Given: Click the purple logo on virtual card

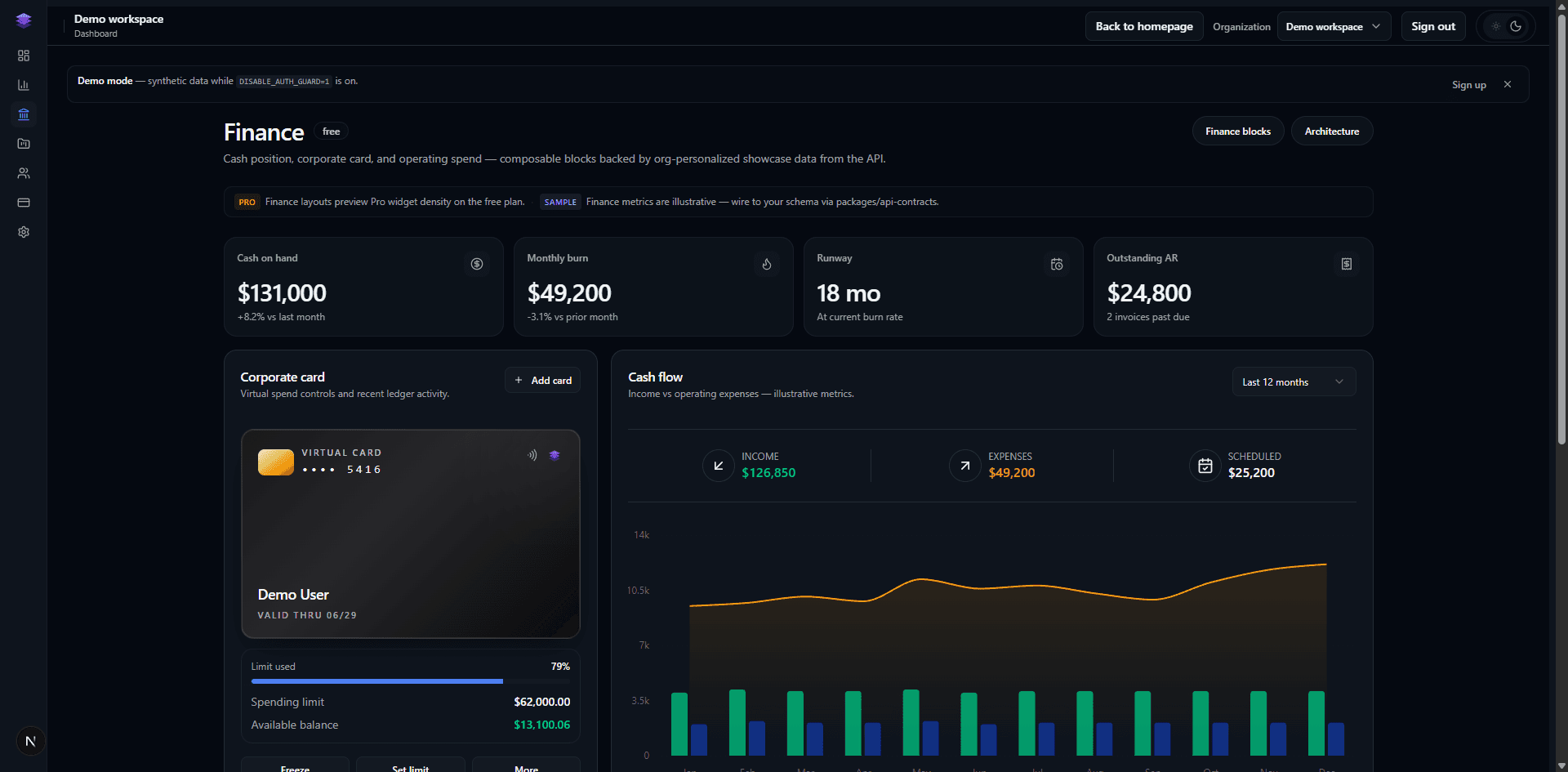Looking at the screenshot, I should [555, 455].
